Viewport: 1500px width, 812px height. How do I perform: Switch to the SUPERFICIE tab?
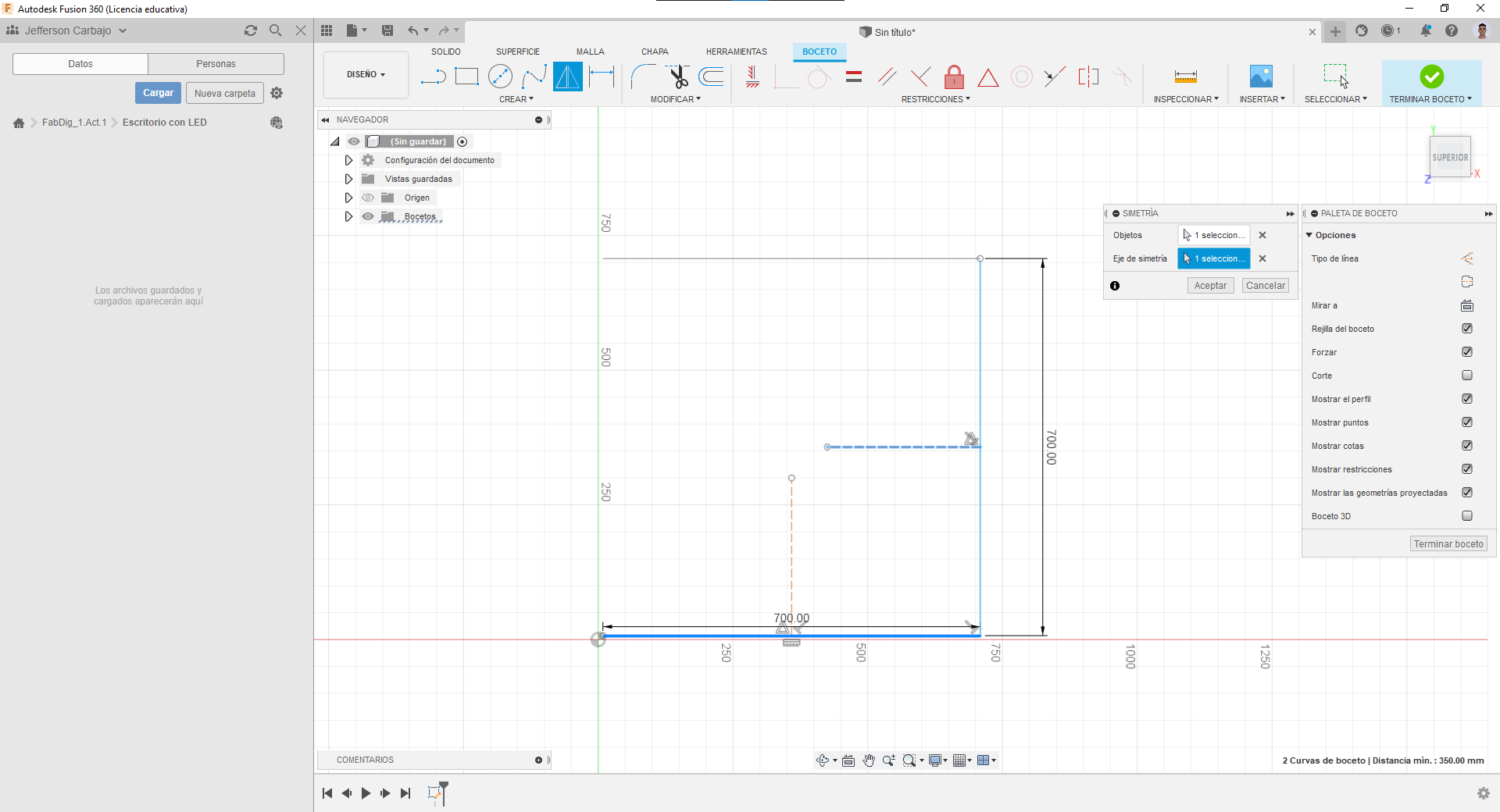518,52
